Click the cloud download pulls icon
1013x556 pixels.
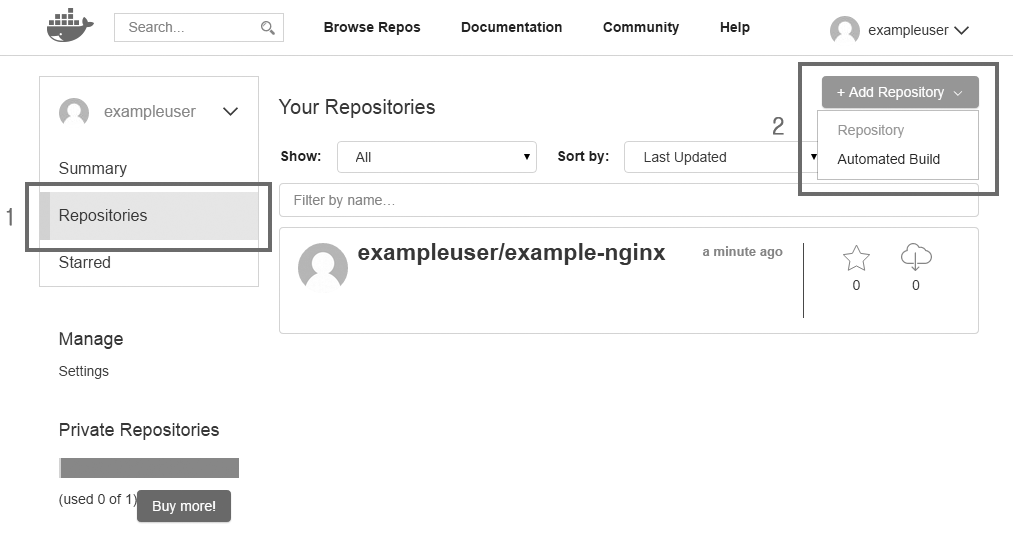pos(915,258)
